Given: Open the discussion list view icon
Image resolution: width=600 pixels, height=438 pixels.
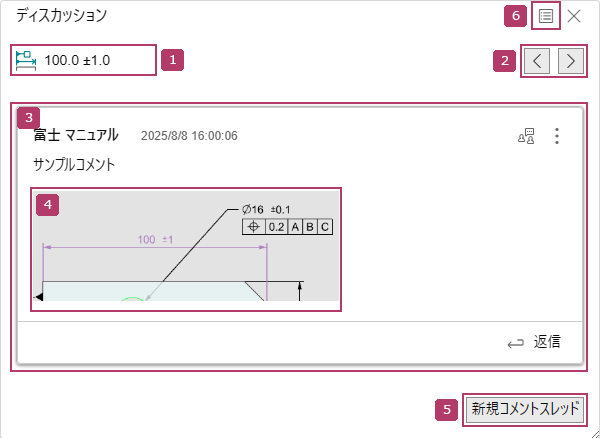Looking at the screenshot, I should [545, 16].
